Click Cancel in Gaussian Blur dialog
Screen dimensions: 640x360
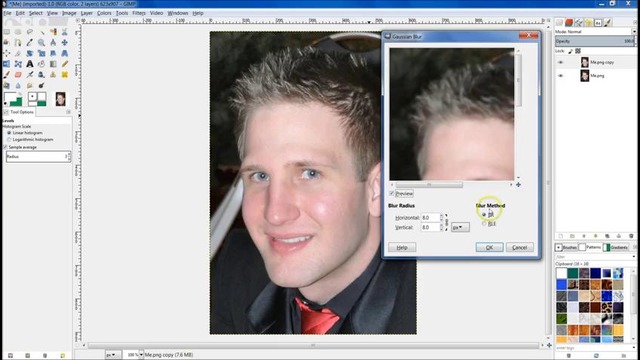(x=520, y=247)
